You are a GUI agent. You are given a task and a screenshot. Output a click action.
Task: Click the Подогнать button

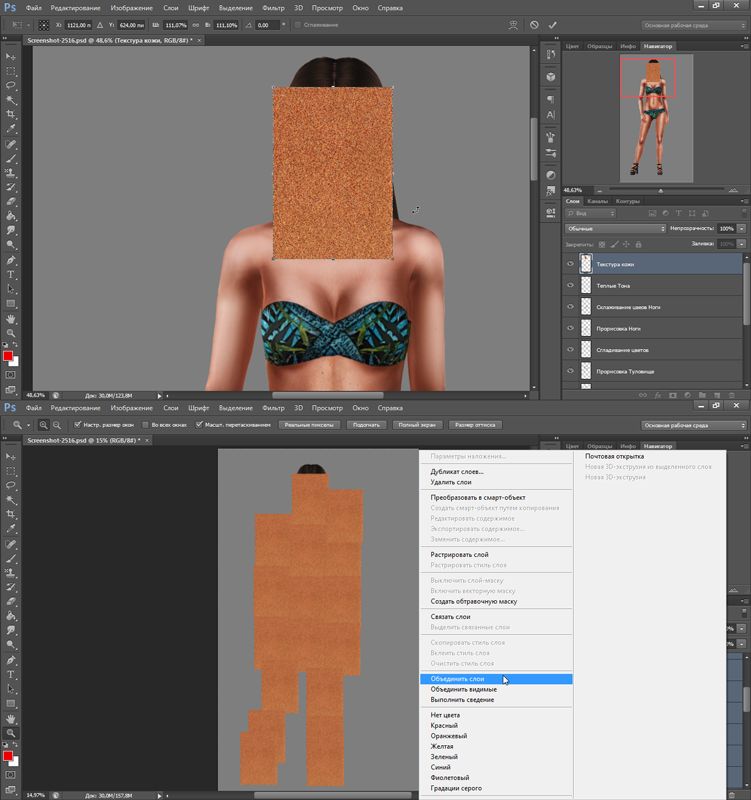[366, 425]
